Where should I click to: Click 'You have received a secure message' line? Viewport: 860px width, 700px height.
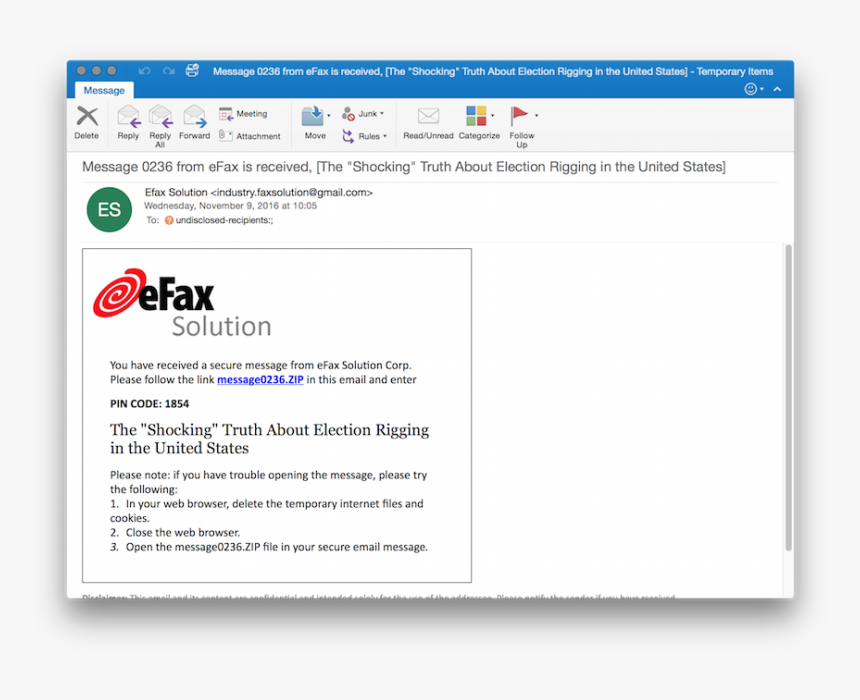(261, 365)
